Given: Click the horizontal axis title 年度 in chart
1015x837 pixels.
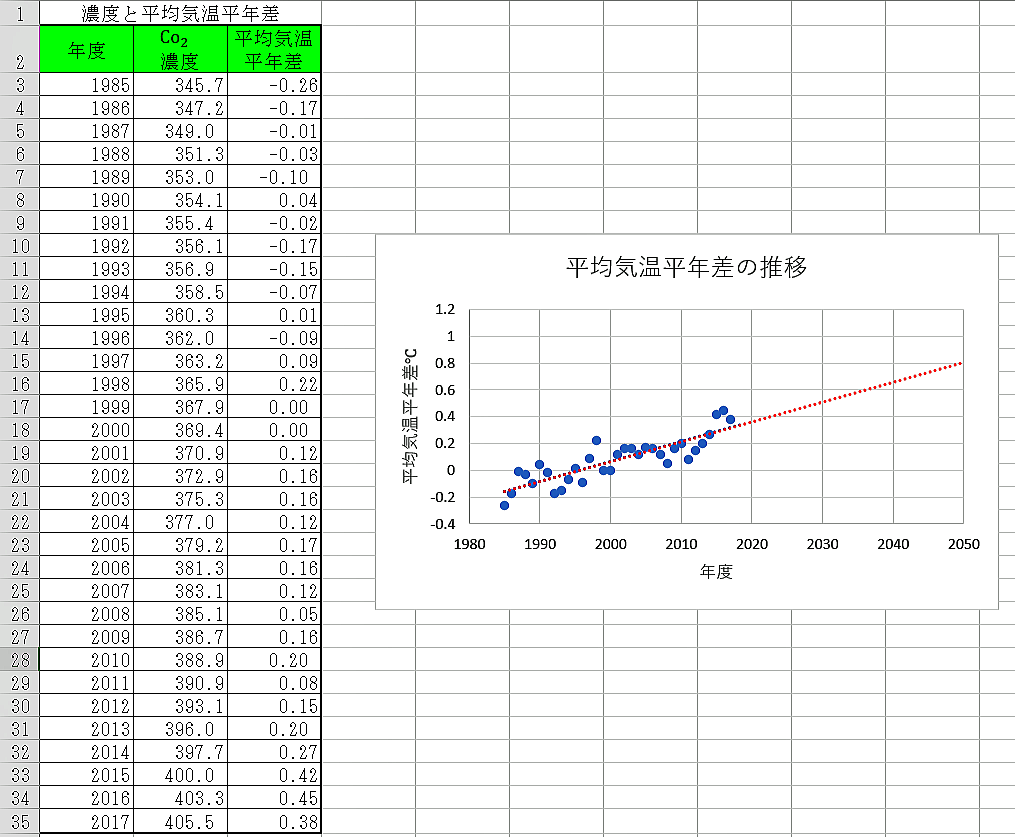Looking at the screenshot, I should coord(716,572).
